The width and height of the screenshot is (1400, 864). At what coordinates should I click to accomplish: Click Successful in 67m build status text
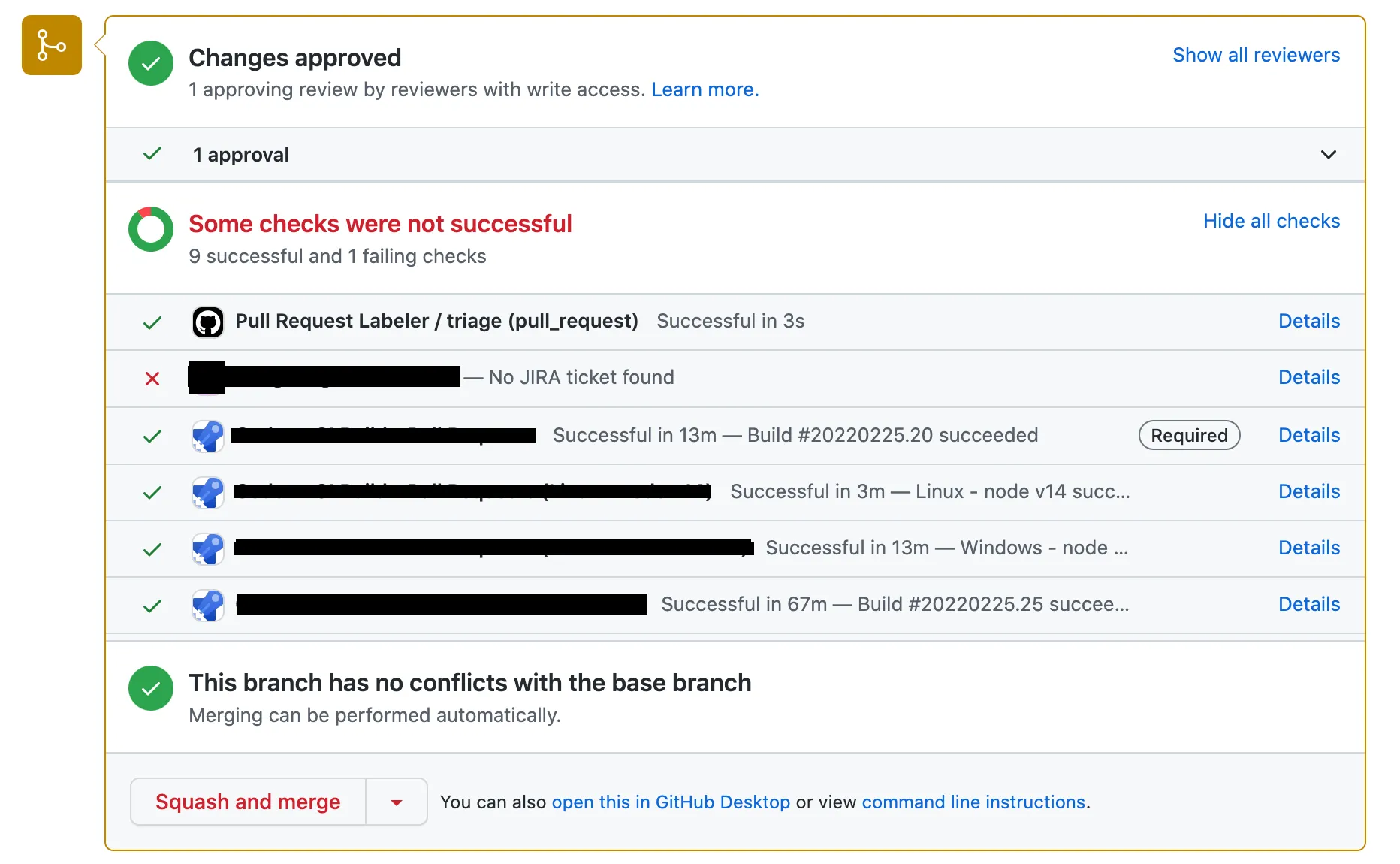(895, 604)
